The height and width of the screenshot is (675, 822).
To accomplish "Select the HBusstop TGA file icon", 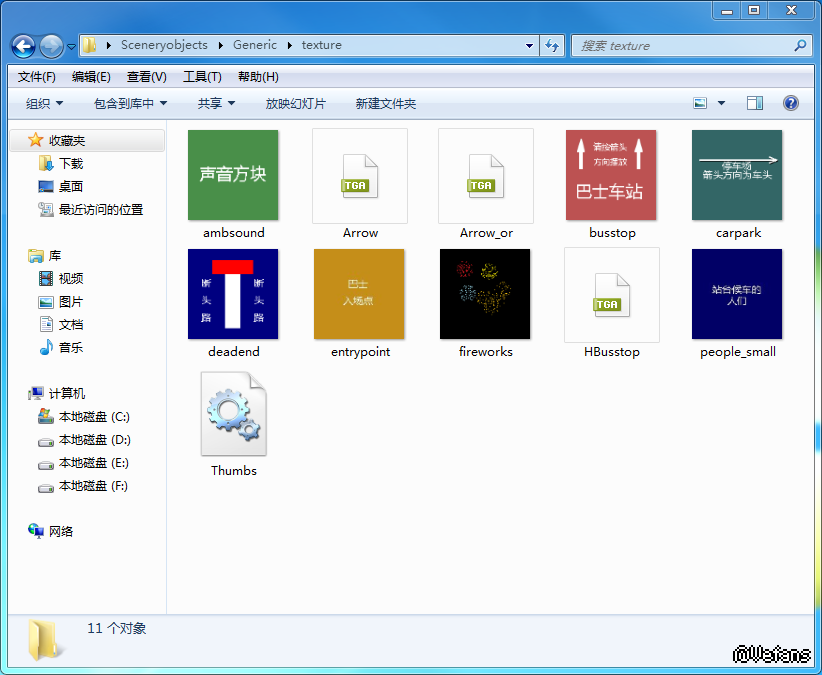I will [x=612, y=295].
